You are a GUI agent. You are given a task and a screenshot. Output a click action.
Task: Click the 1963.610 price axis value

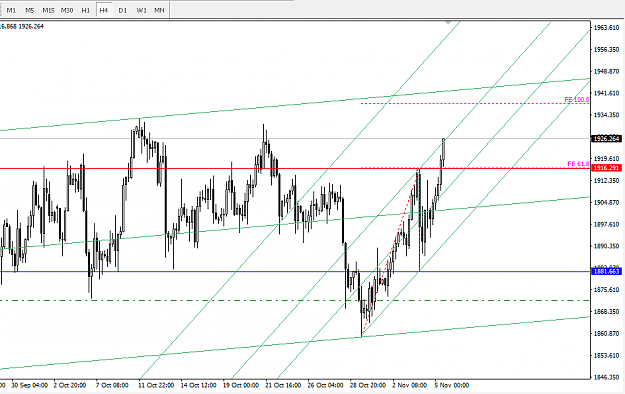click(606, 28)
